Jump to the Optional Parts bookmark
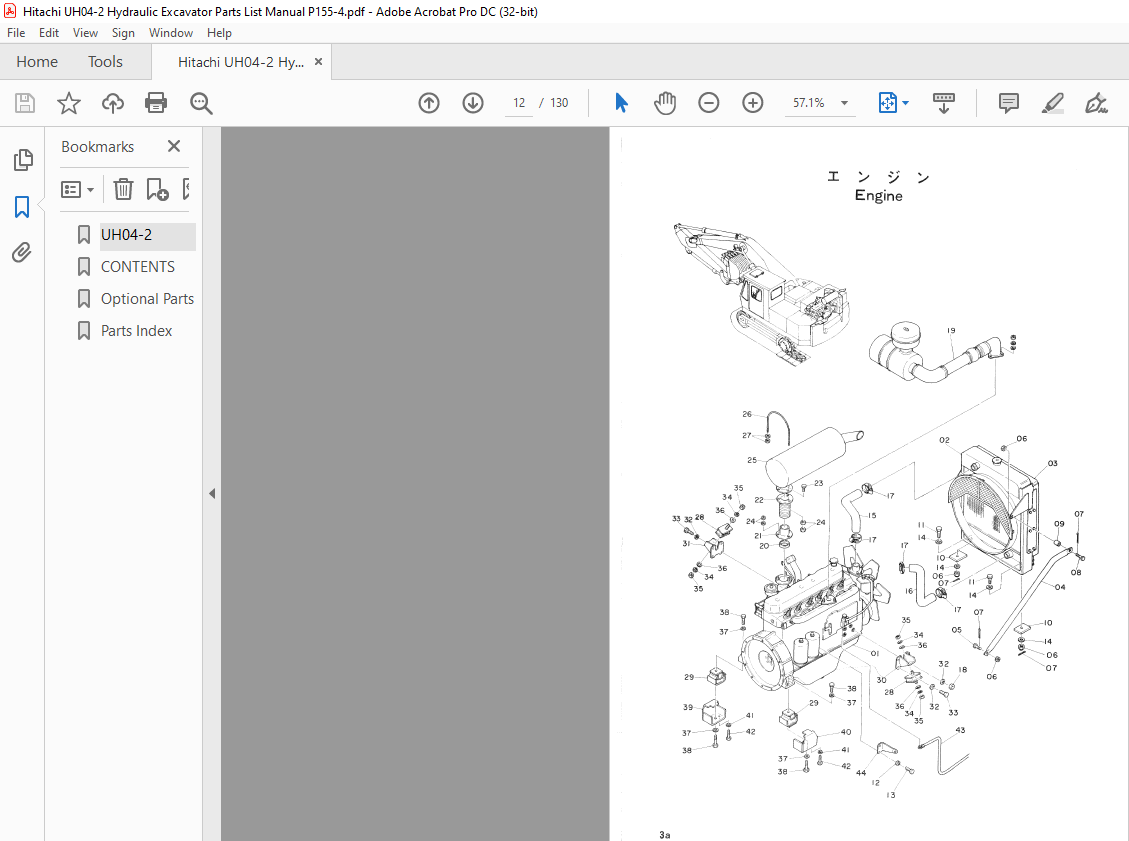Image resolution: width=1129 pixels, height=841 pixels. (x=147, y=299)
